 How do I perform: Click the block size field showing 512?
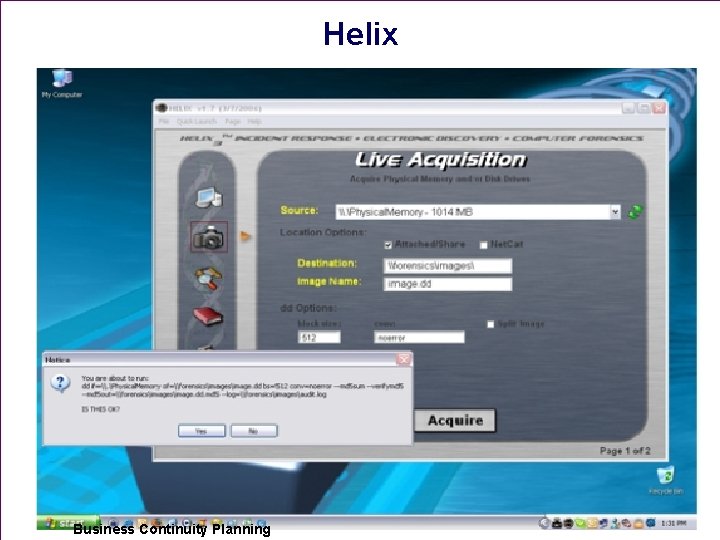pyautogui.click(x=319, y=338)
